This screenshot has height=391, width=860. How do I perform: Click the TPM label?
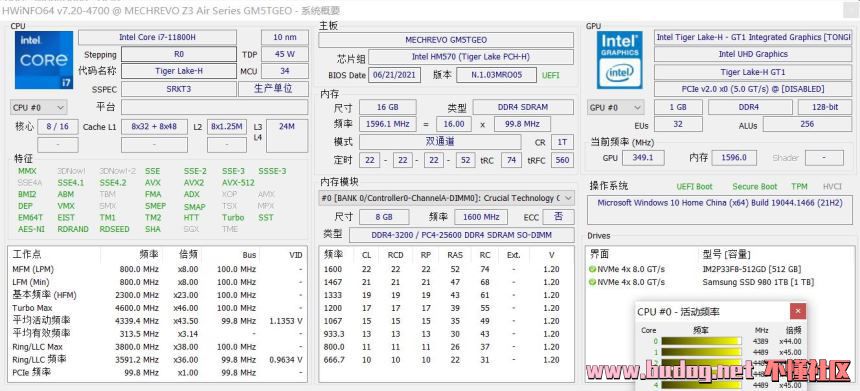click(x=799, y=187)
